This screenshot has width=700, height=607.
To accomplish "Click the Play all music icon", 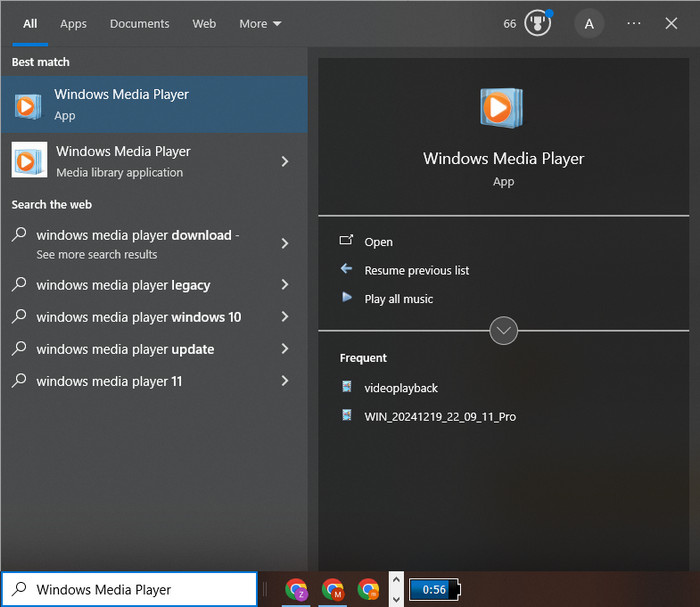I will tap(346, 297).
